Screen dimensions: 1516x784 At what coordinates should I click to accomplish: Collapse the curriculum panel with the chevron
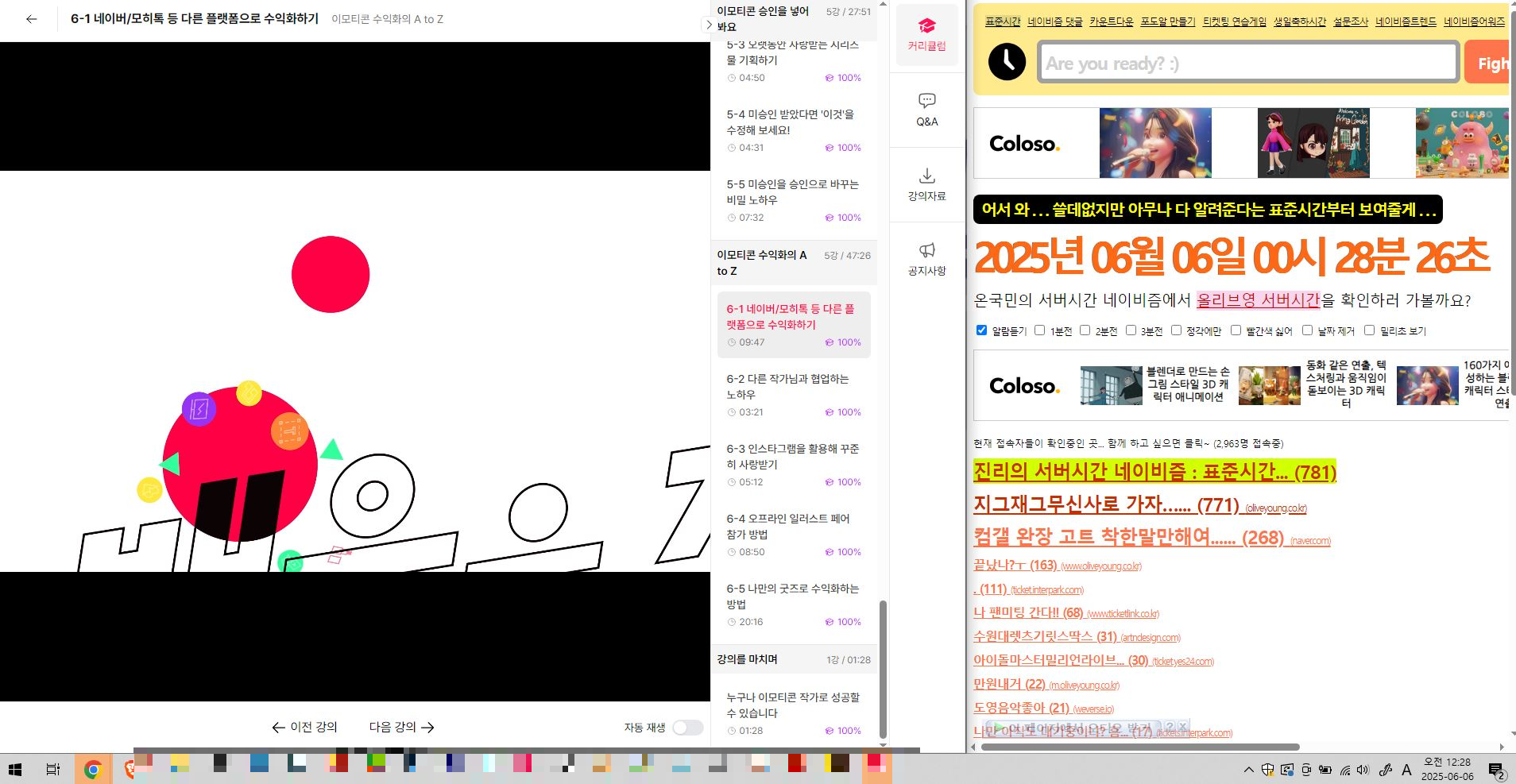tap(709, 25)
